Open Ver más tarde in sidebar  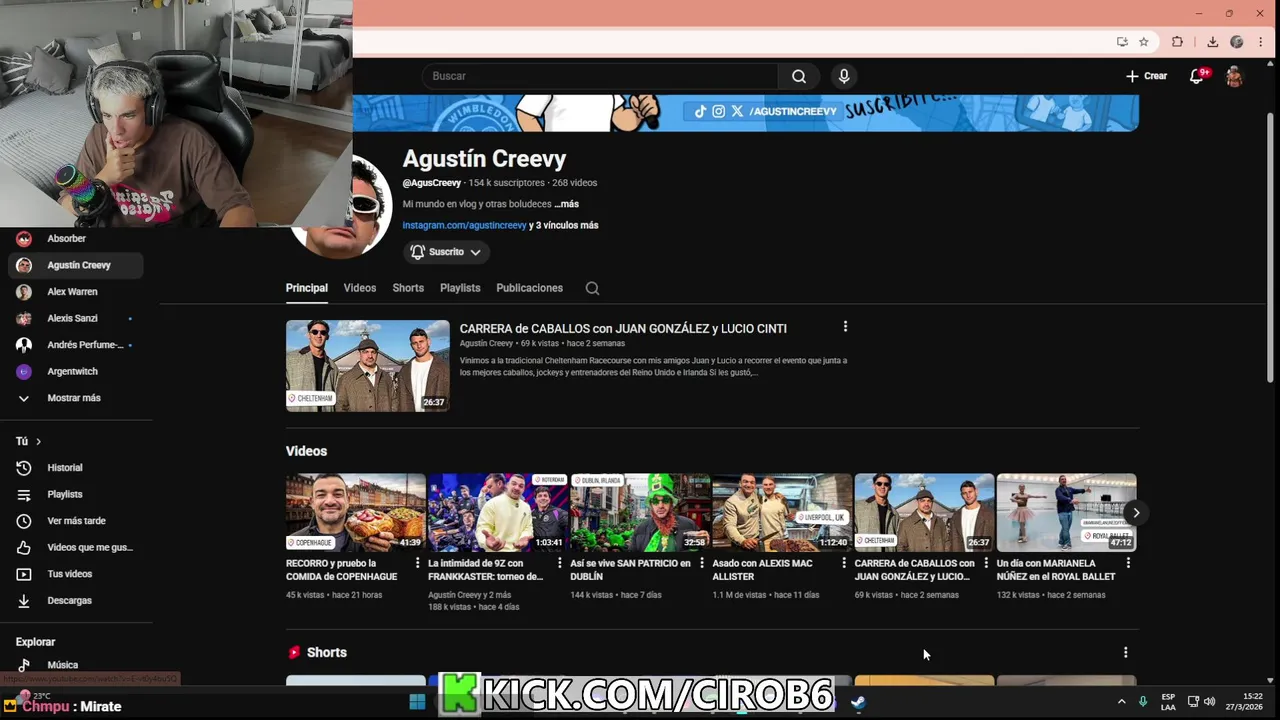click(76, 521)
